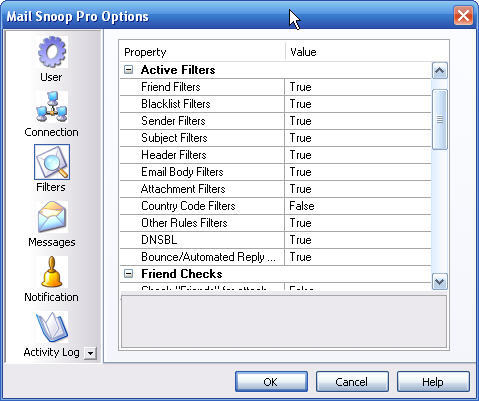Click the scroll up arrow of property list

pos(439,71)
